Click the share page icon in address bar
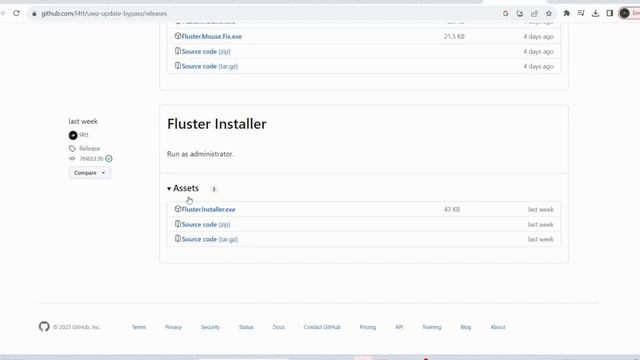640x360 pixels. click(534, 13)
